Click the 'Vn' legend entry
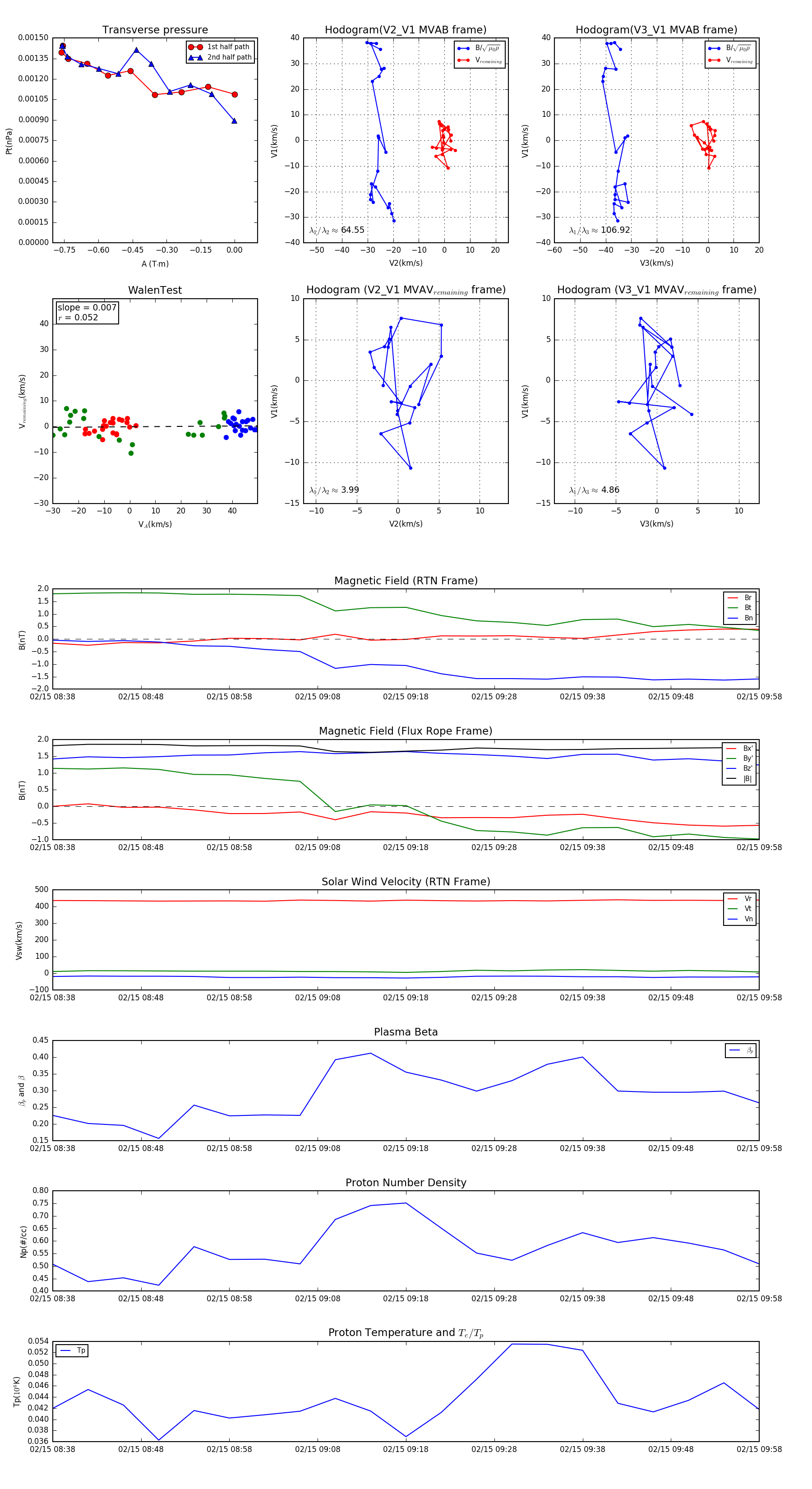 coord(740,919)
